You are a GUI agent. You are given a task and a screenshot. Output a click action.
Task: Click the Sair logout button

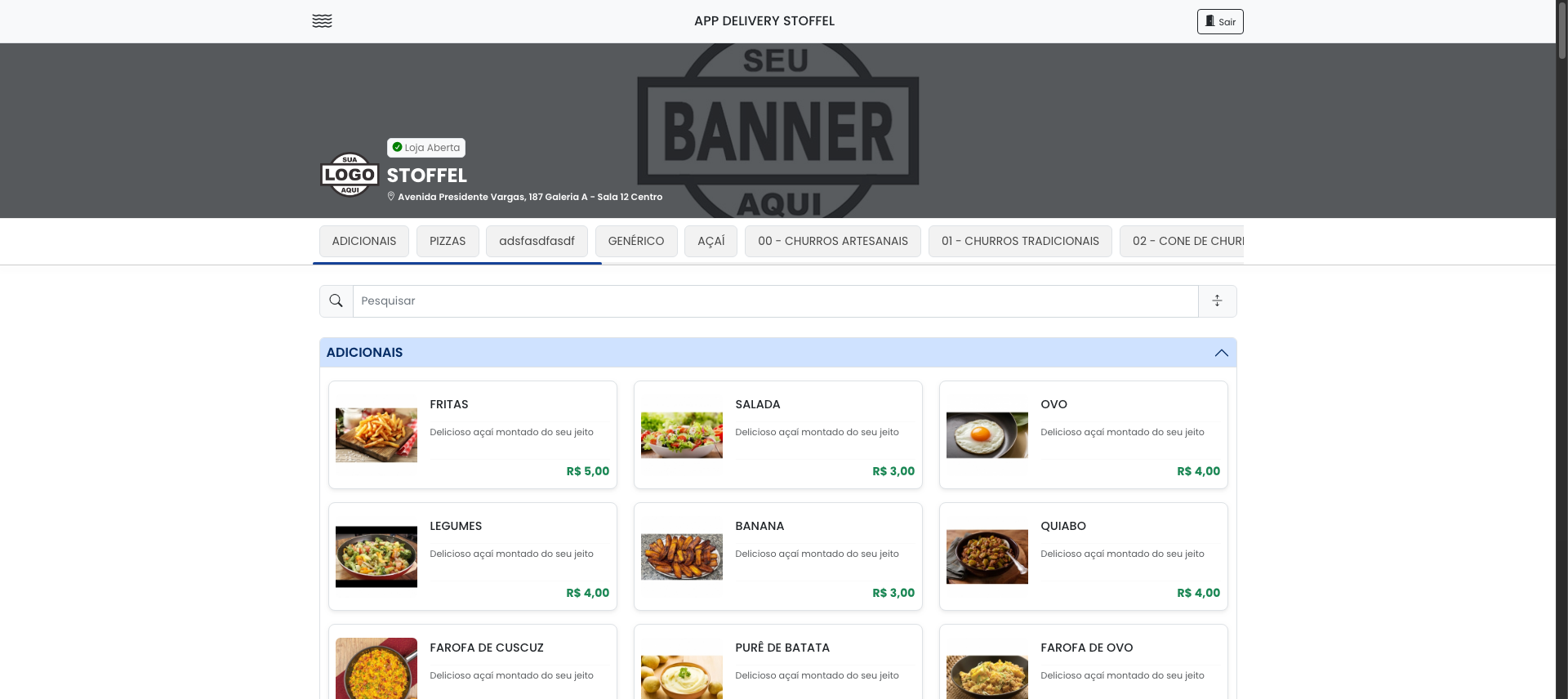pos(1220,21)
